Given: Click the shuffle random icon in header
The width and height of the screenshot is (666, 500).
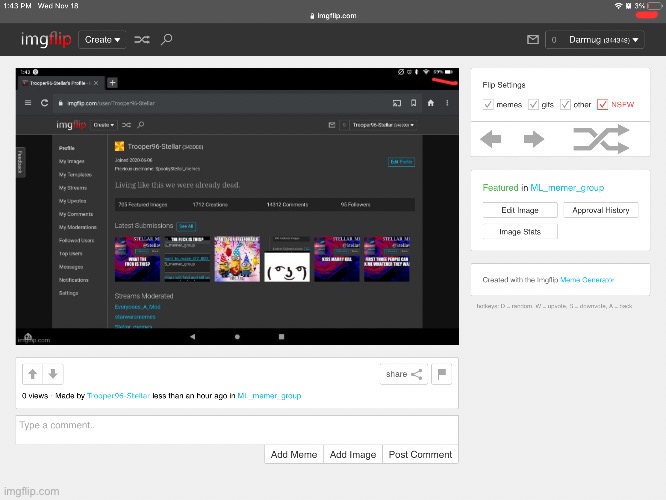Looking at the screenshot, I should click(x=142, y=40).
